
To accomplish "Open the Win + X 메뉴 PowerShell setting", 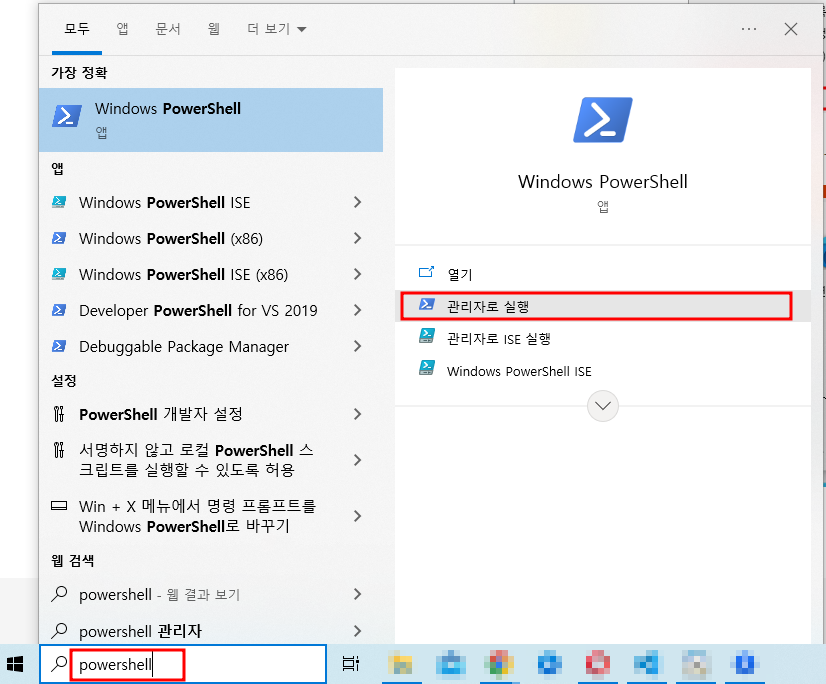I will (x=211, y=516).
